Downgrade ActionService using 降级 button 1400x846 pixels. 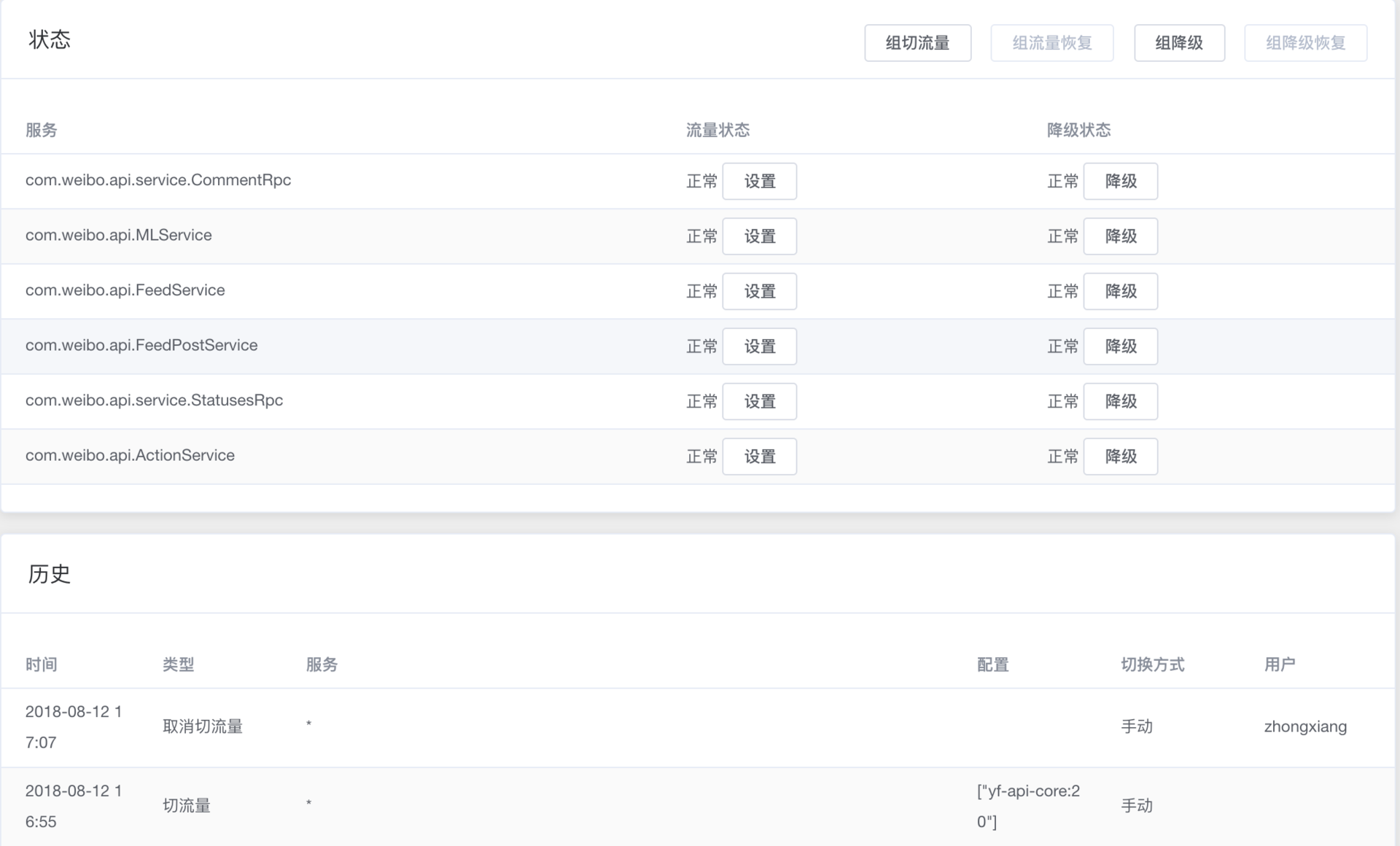[1120, 457]
